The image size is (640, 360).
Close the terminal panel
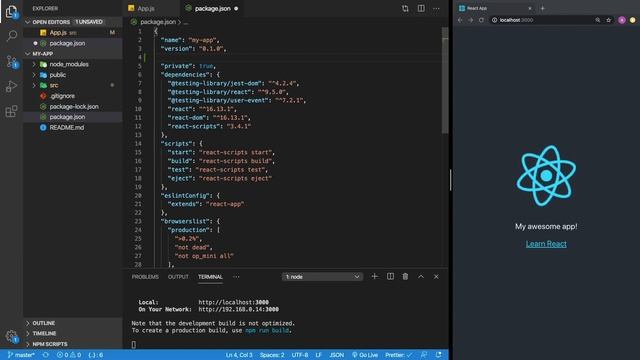click(x=436, y=276)
